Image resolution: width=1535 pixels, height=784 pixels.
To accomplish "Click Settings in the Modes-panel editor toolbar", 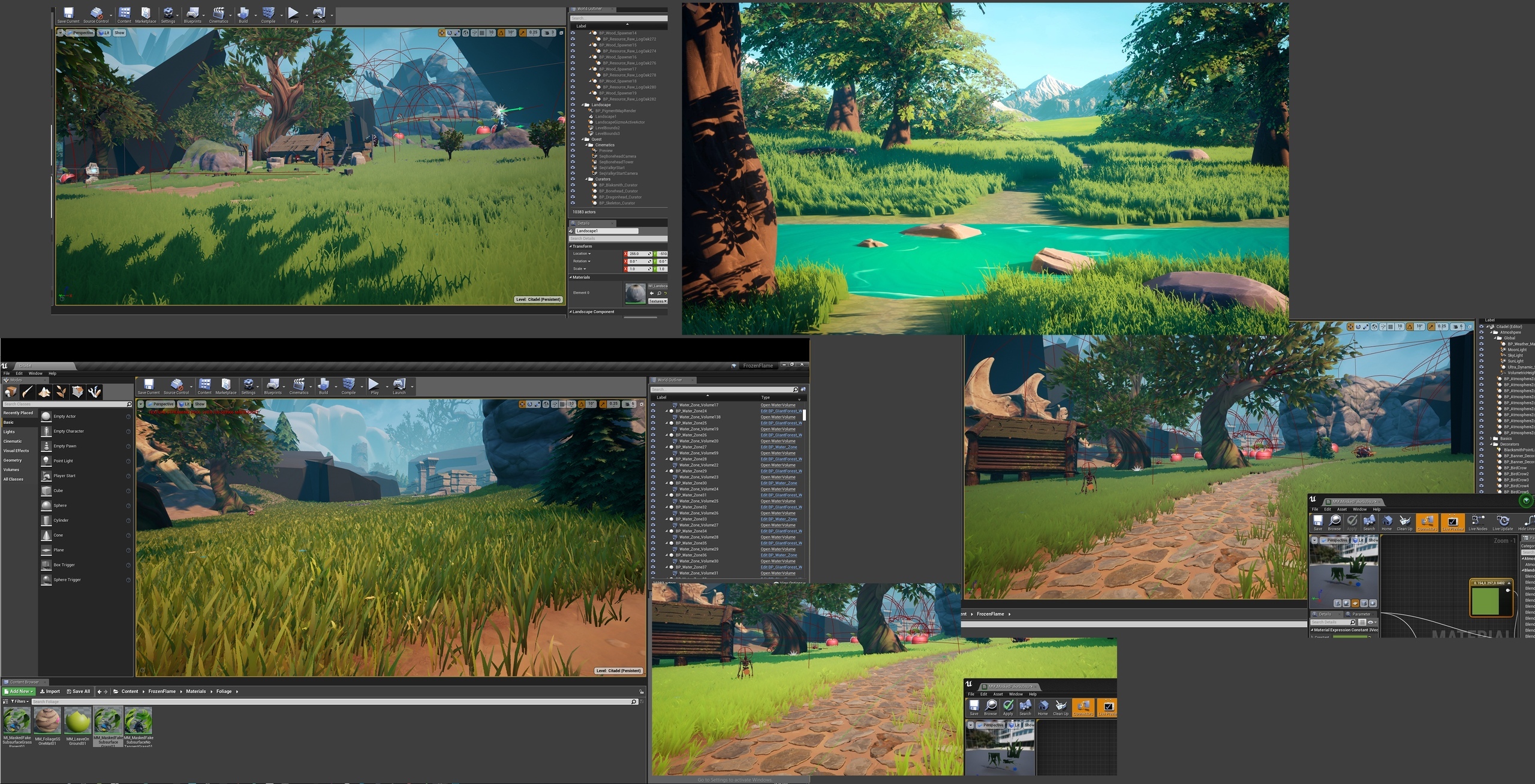I will click(248, 386).
